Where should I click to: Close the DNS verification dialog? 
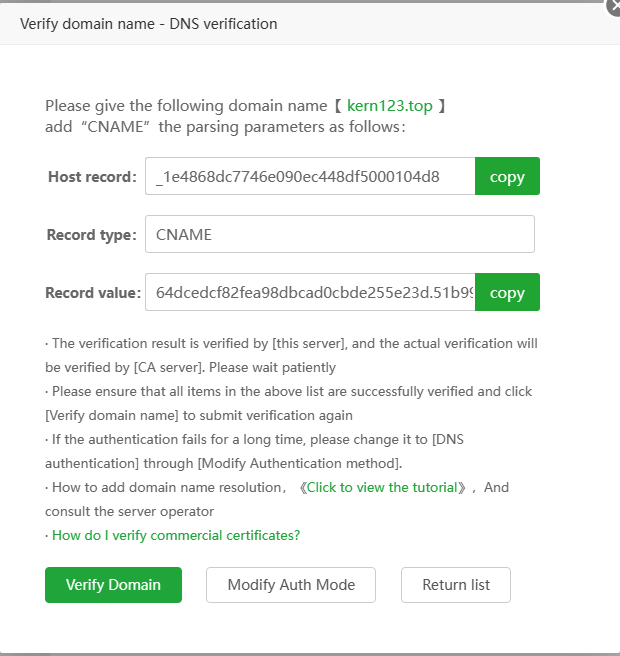tap(613, 6)
